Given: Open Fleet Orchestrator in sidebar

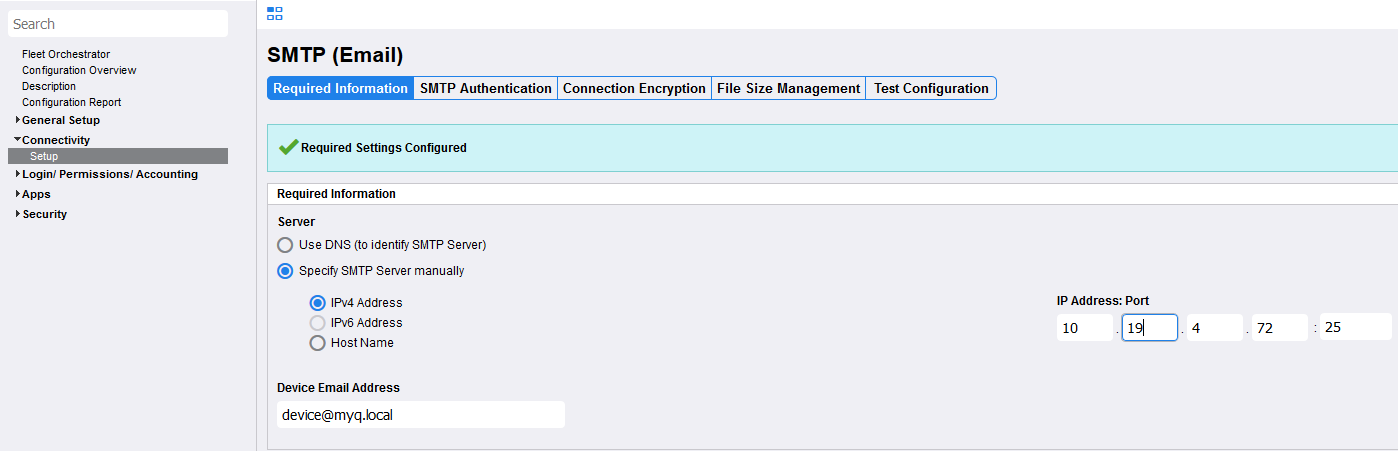Looking at the screenshot, I should coord(66,54).
